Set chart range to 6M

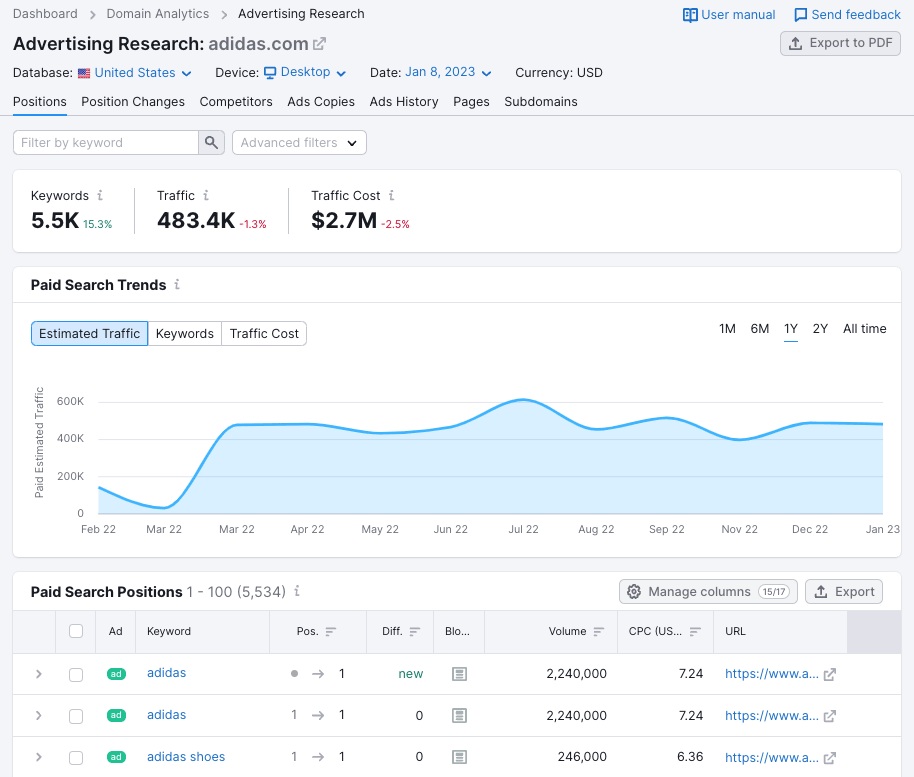pos(760,329)
